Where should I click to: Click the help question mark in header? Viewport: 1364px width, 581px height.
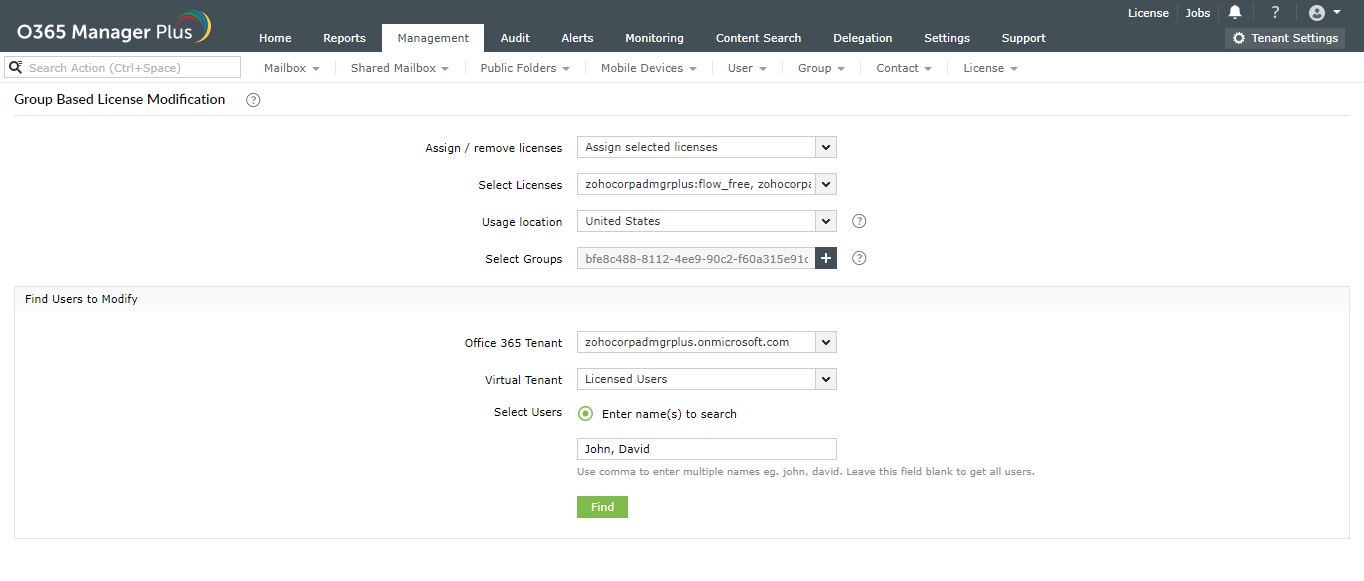pyautogui.click(x=1275, y=12)
